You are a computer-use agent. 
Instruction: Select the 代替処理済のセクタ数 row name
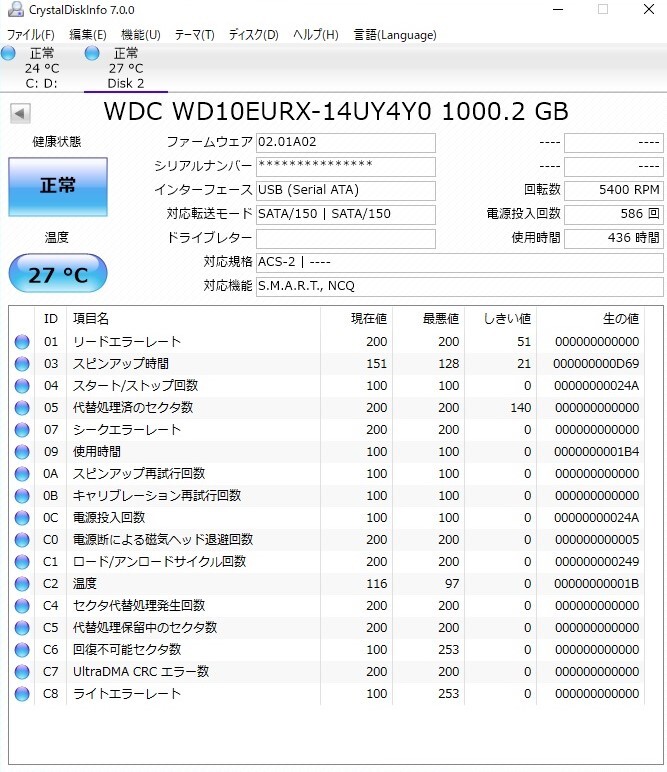point(133,408)
